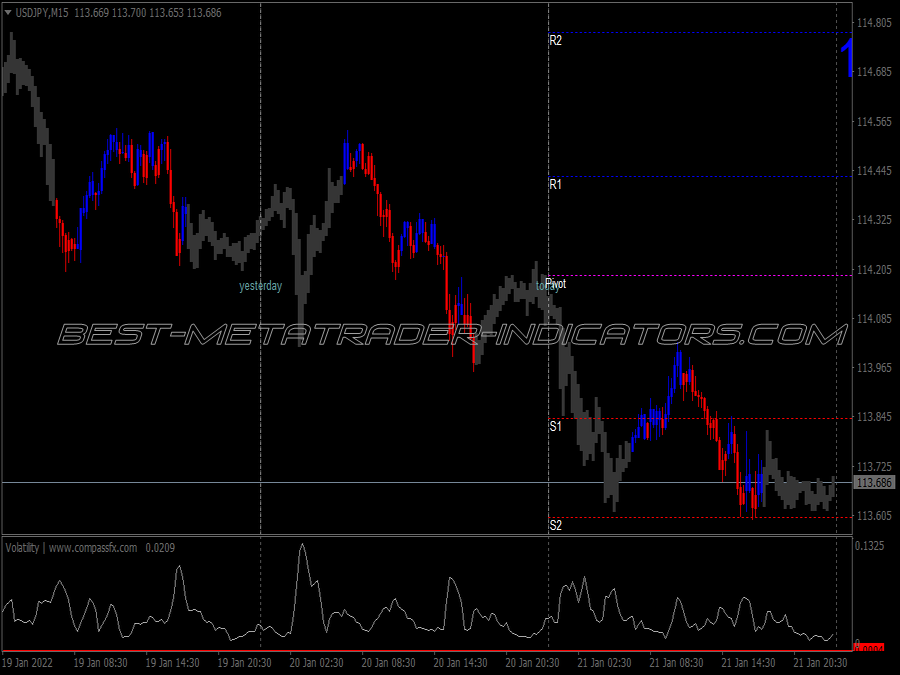The width and height of the screenshot is (900, 675).
Task: Click the '19 Jan 2022' time axis label
Action: 28,663
